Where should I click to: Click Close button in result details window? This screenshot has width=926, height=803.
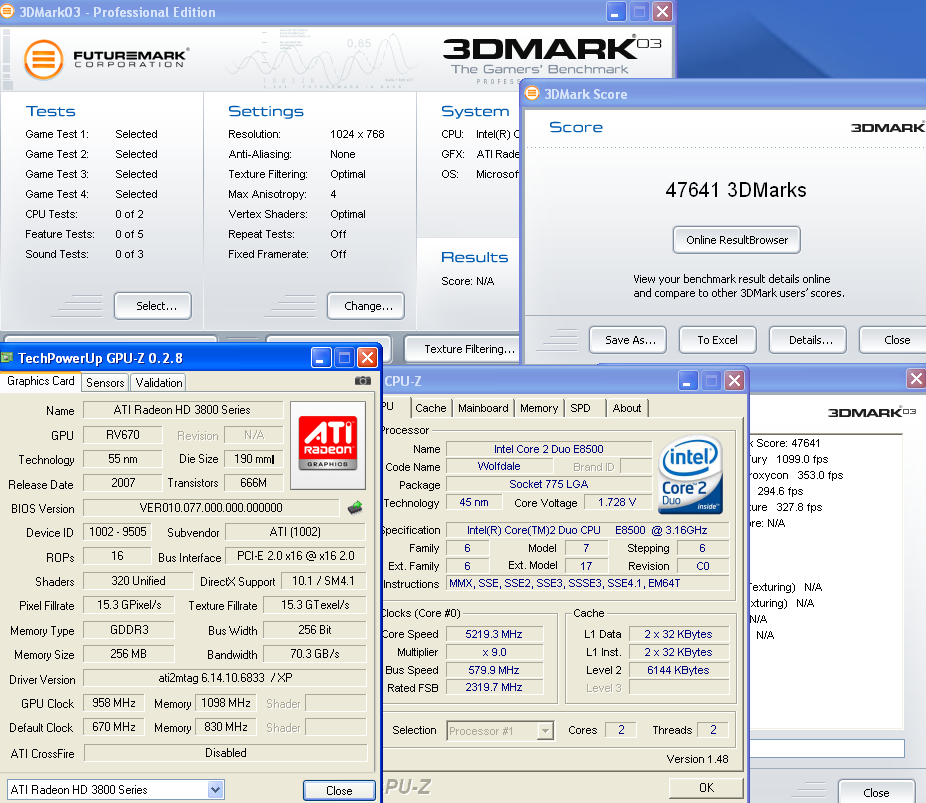[876, 792]
